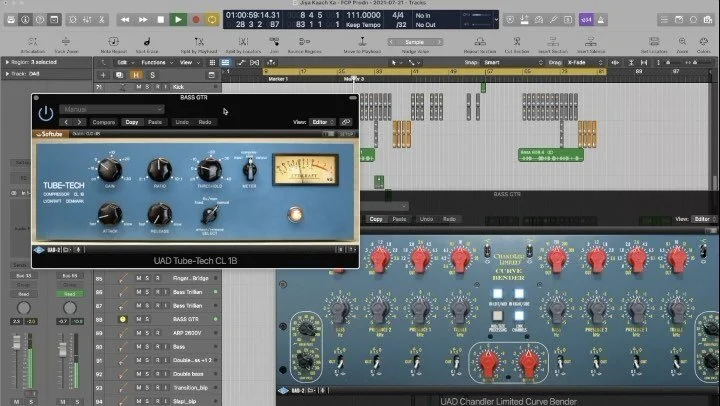Viewport: 720px width, 406px height.
Task: Adjust the Tube-Tech Ratio knob
Action: tap(159, 169)
